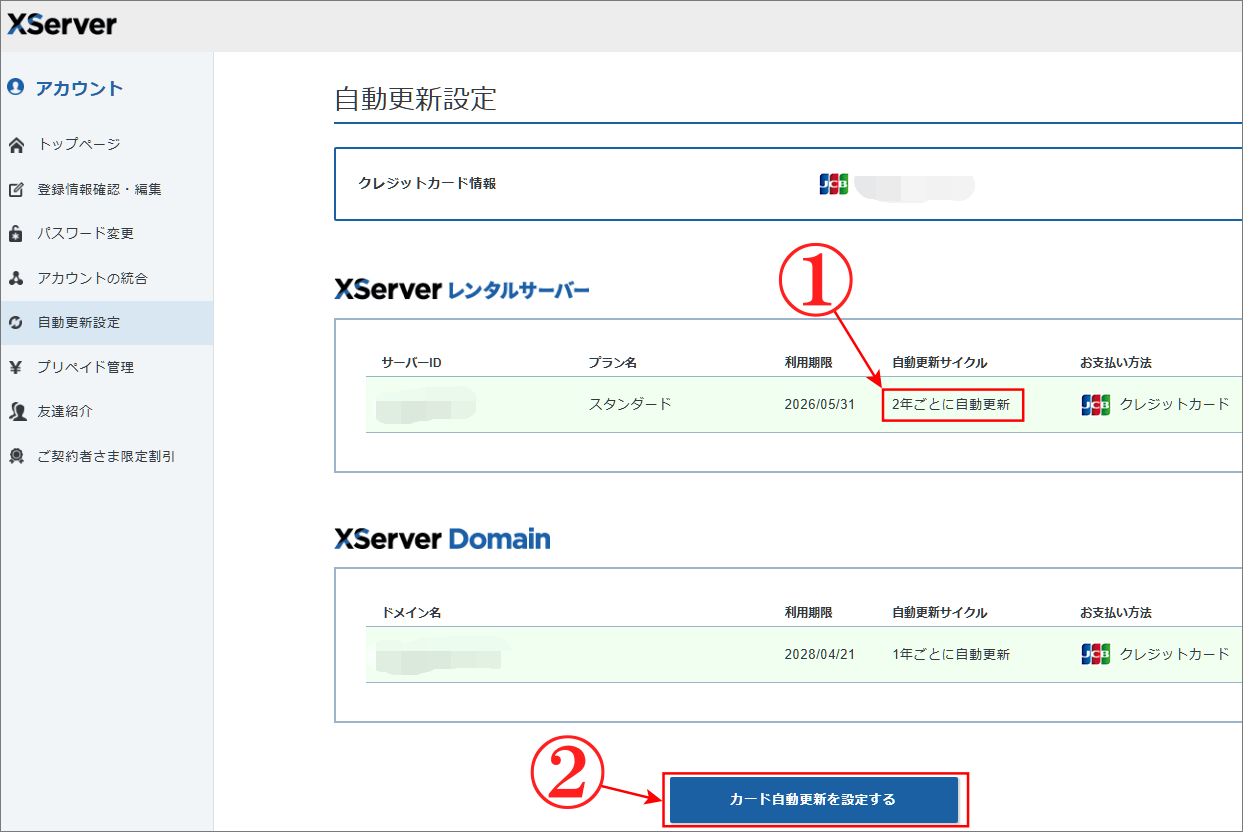Open the スタンダード plan link
This screenshot has width=1243, height=832.
(x=632, y=404)
